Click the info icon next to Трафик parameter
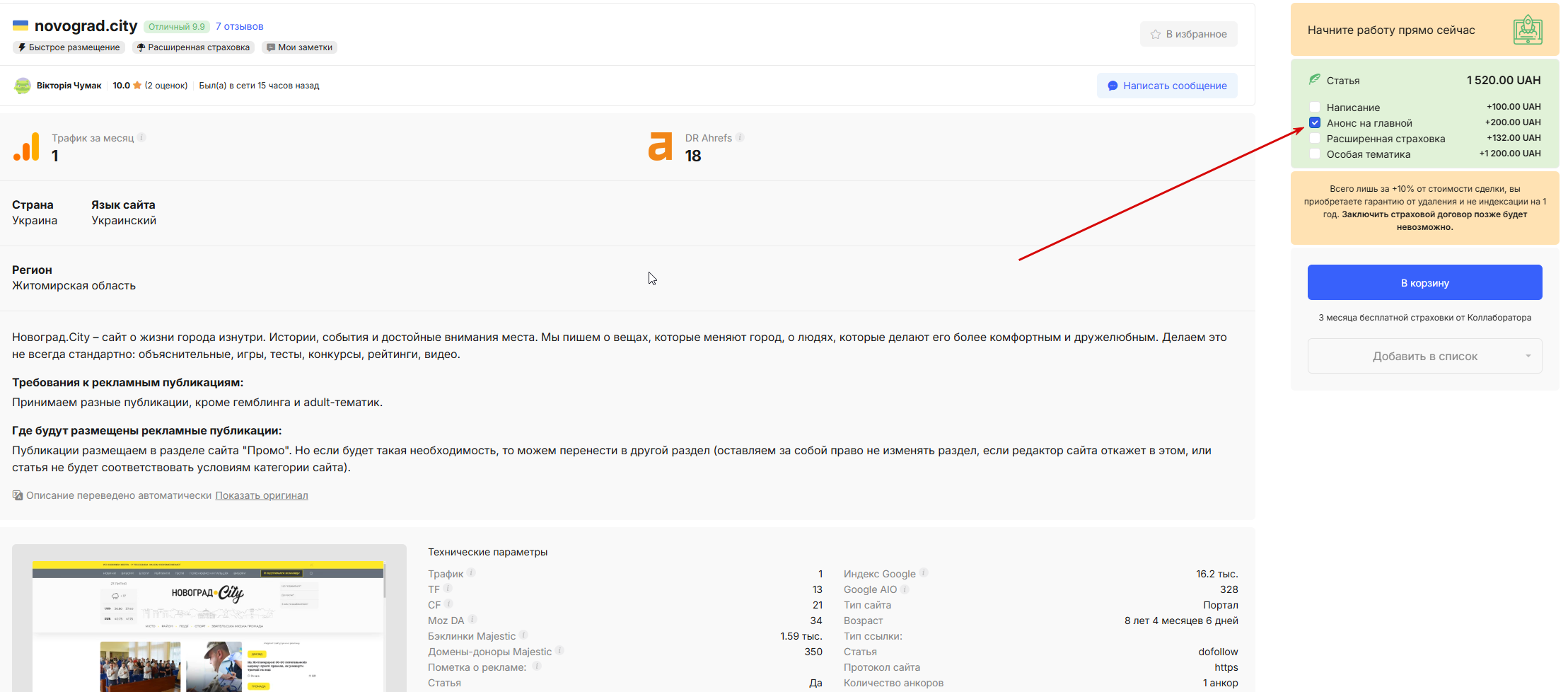 pos(471,572)
